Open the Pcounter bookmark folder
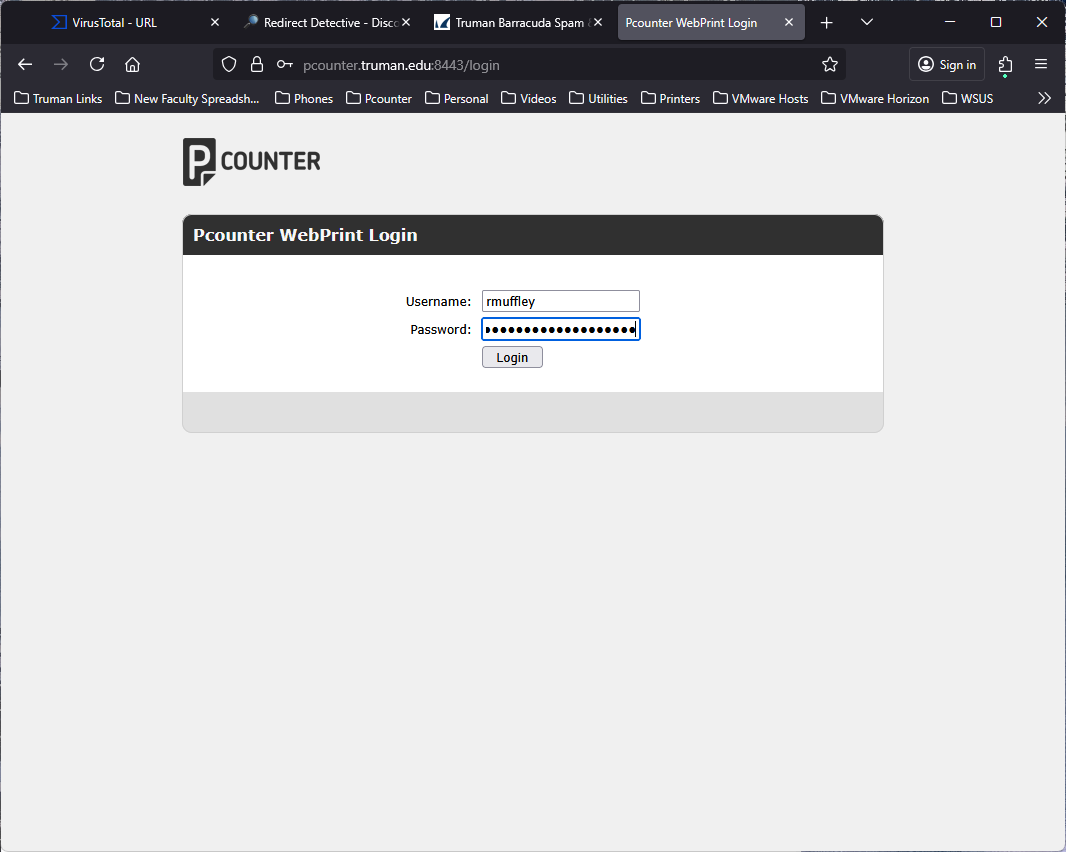The height and width of the screenshot is (852, 1066). click(379, 99)
